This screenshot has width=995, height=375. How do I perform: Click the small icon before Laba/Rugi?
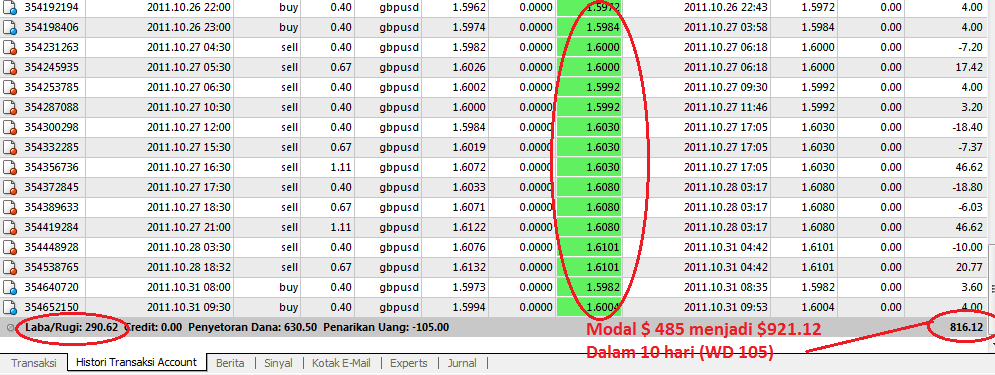(10, 328)
